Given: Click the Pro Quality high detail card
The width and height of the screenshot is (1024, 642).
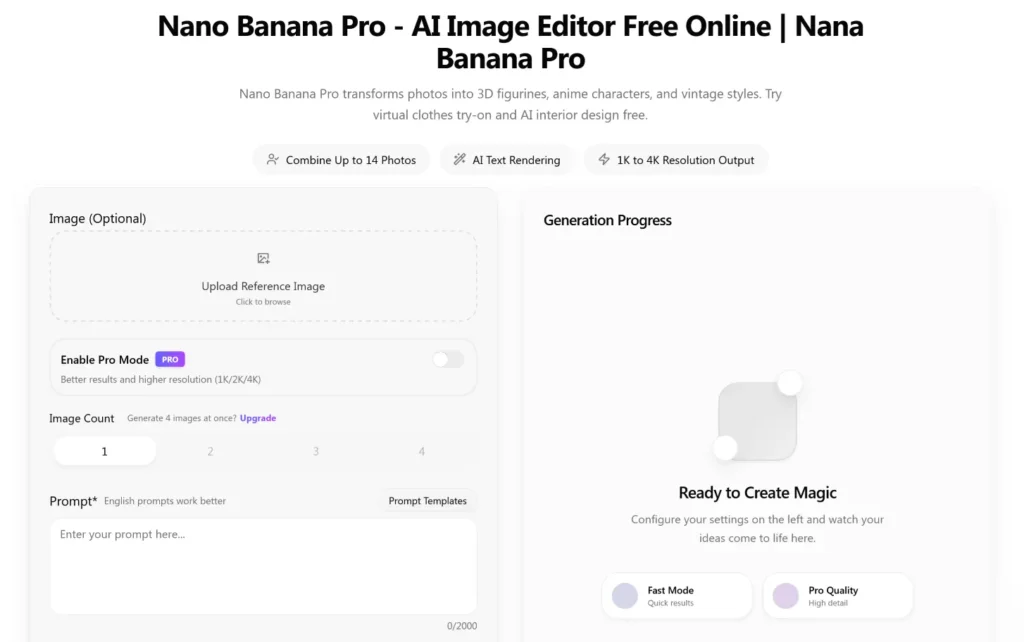Looking at the screenshot, I should pos(838,595).
